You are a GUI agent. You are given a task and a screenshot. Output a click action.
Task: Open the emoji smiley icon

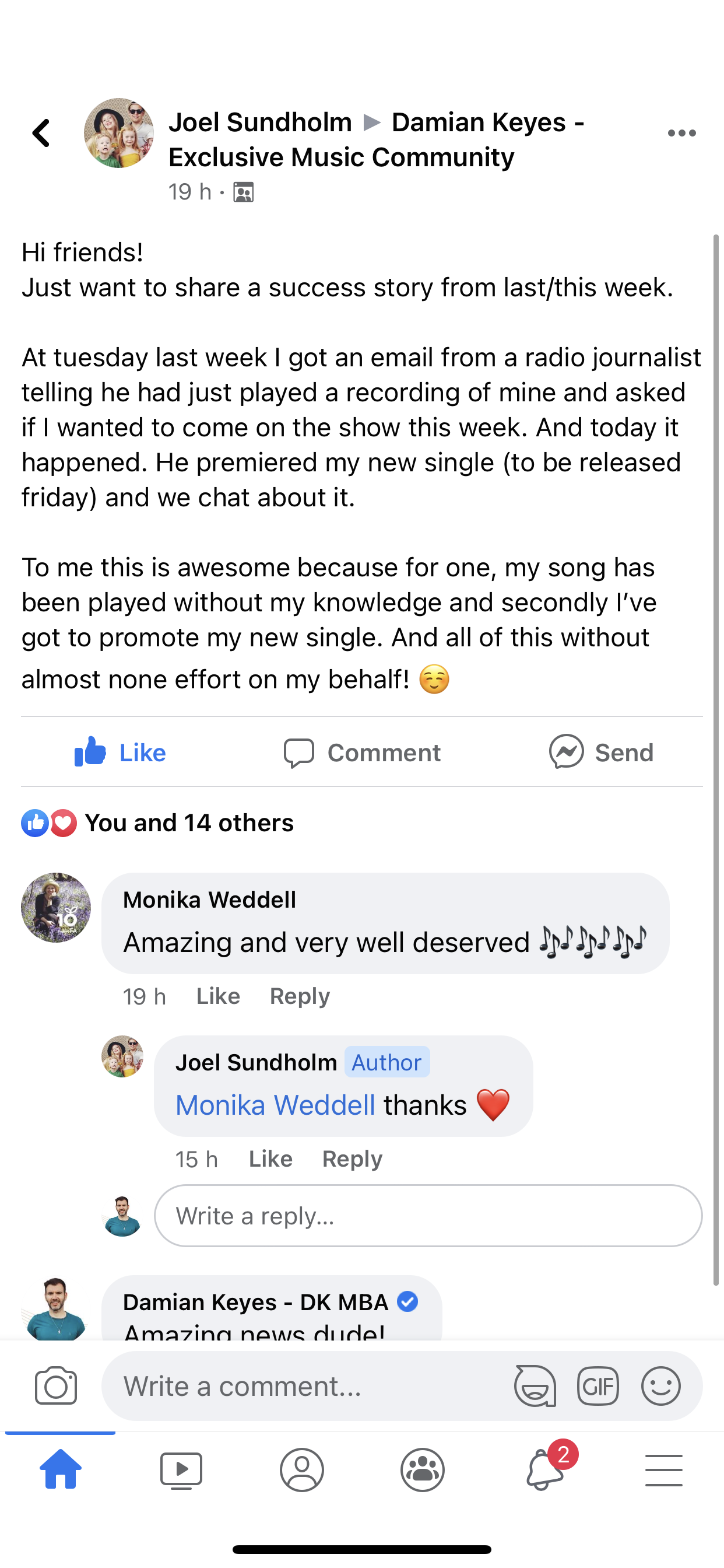pyautogui.click(x=660, y=1386)
